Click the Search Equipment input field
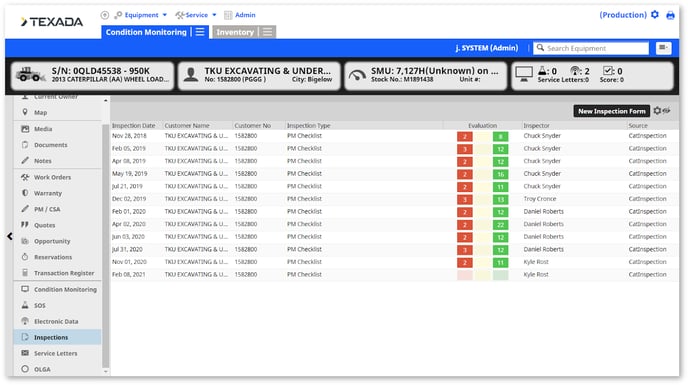Viewport: 688px width, 385px height. pos(591,48)
